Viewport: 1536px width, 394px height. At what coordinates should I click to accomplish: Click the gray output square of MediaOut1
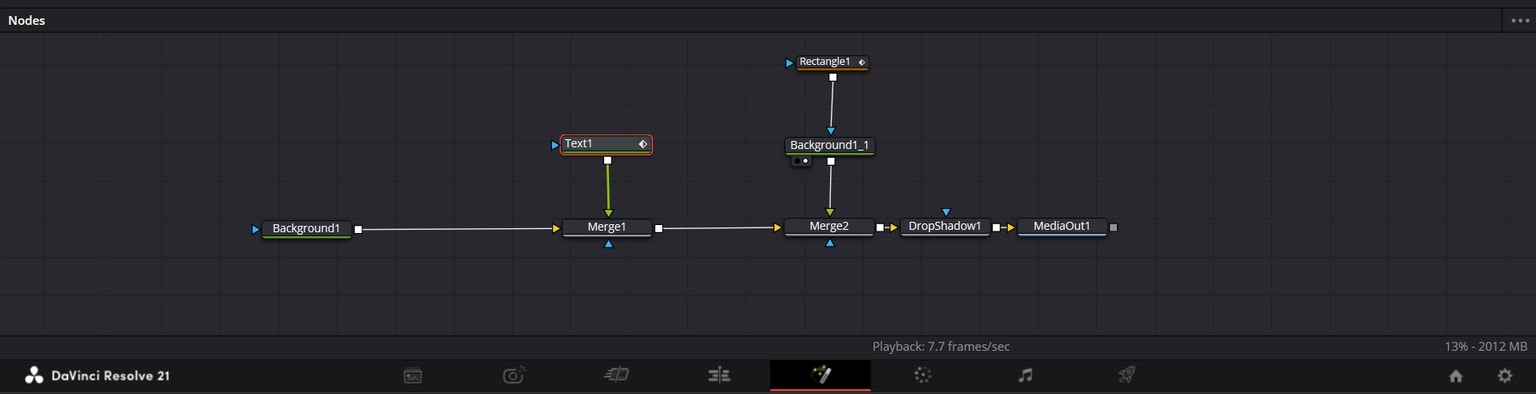pyautogui.click(x=1113, y=228)
